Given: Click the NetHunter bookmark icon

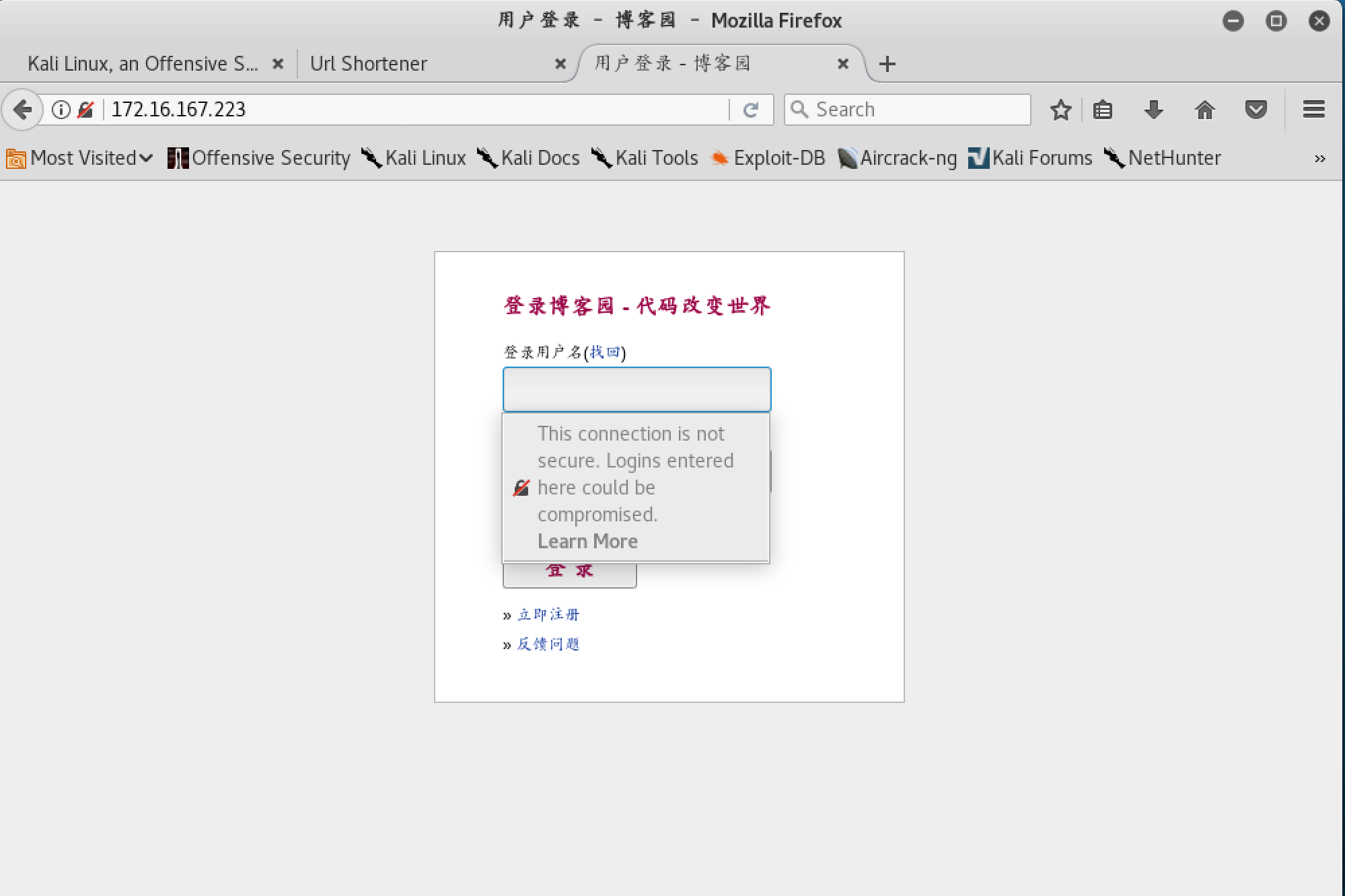Looking at the screenshot, I should (x=1114, y=157).
